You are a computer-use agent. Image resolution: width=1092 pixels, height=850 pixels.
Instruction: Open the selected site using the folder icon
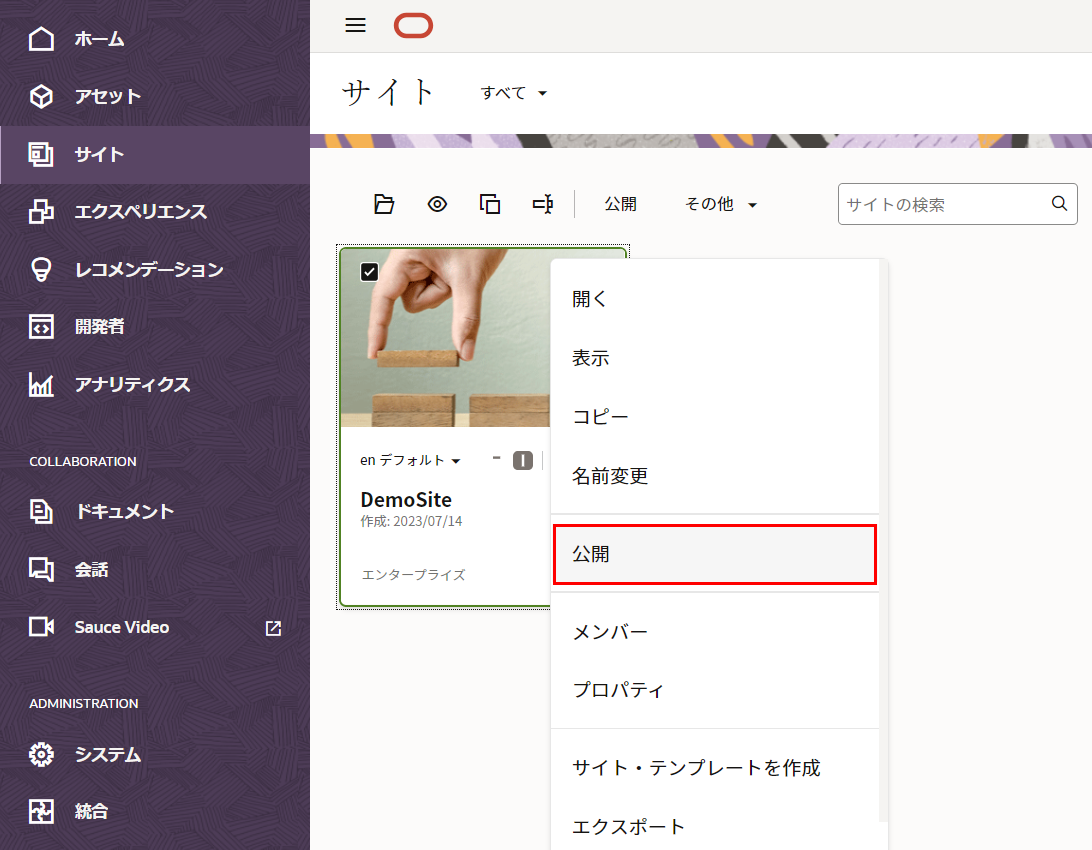[x=384, y=203]
